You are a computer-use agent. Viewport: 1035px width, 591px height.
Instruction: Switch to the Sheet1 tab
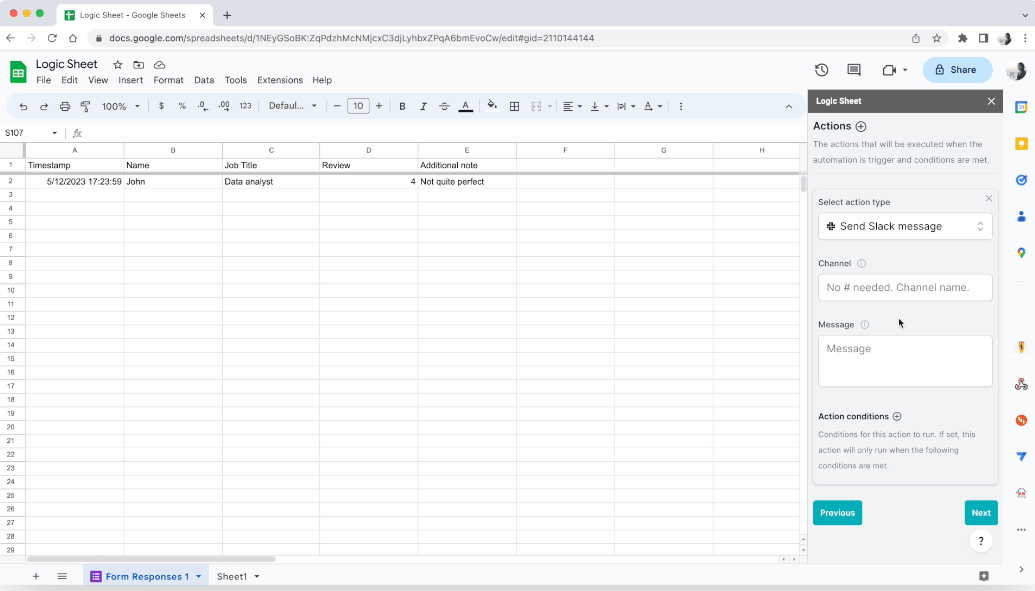point(231,576)
